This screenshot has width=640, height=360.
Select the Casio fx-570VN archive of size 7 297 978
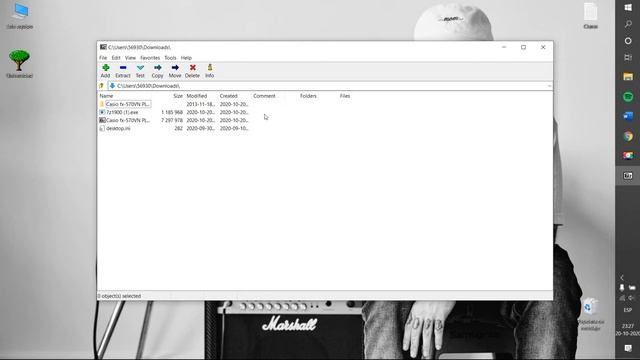point(128,120)
